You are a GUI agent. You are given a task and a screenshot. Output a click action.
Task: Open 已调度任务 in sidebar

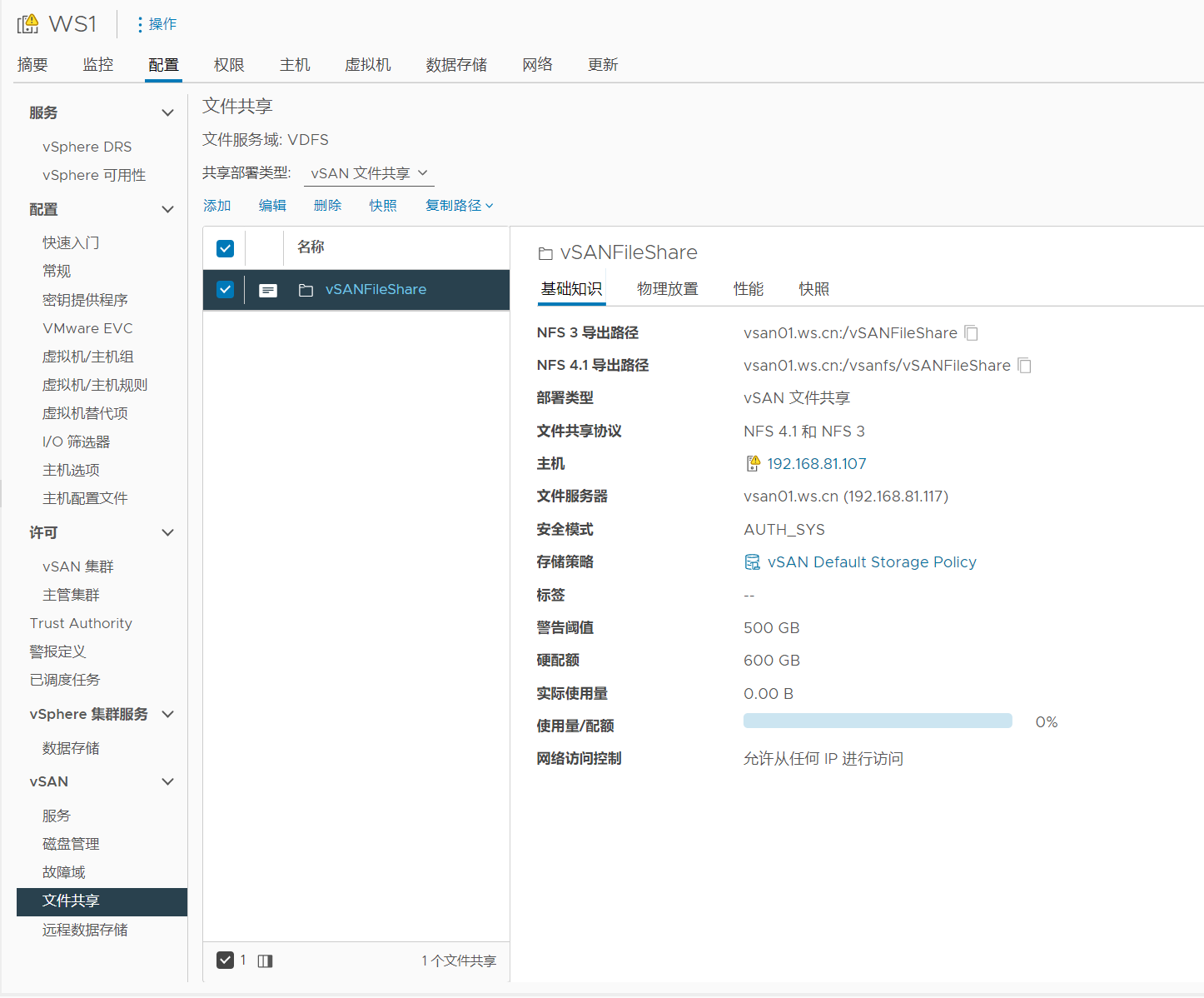click(x=64, y=680)
